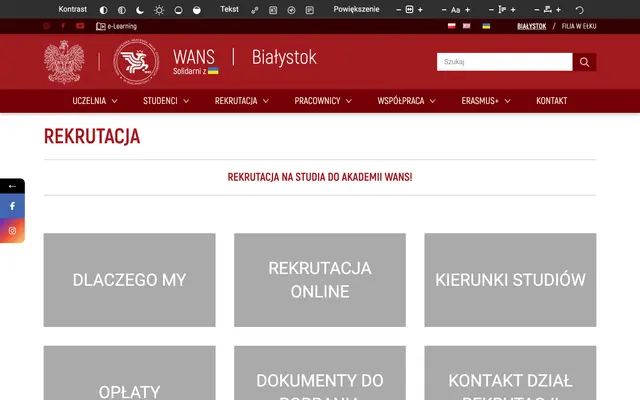Image resolution: width=640 pixels, height=400 pixels.
Task: Open the WSPÓŁPRACA menu item
Action: 400,101
